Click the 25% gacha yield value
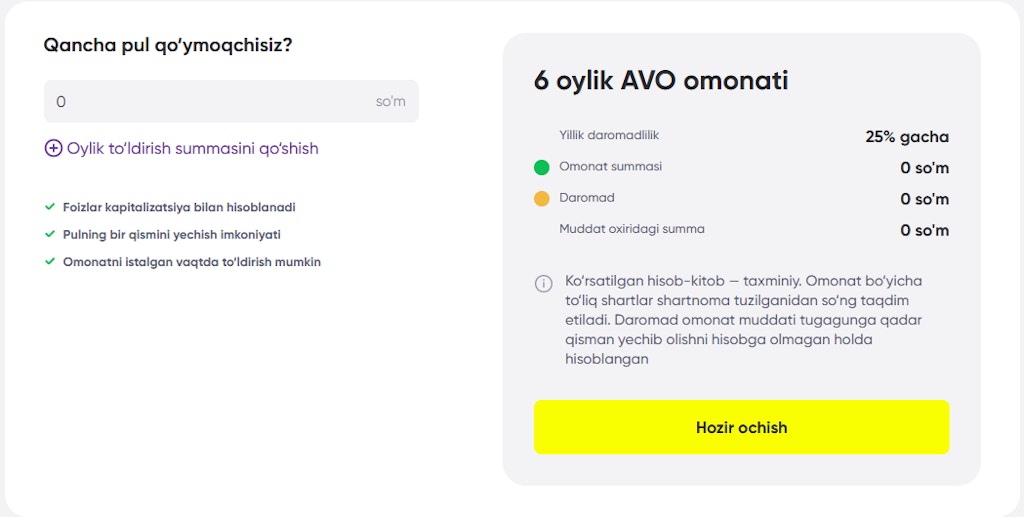Image resolution: width=1024 pixels, height=517 pixels. coord(907,137)
